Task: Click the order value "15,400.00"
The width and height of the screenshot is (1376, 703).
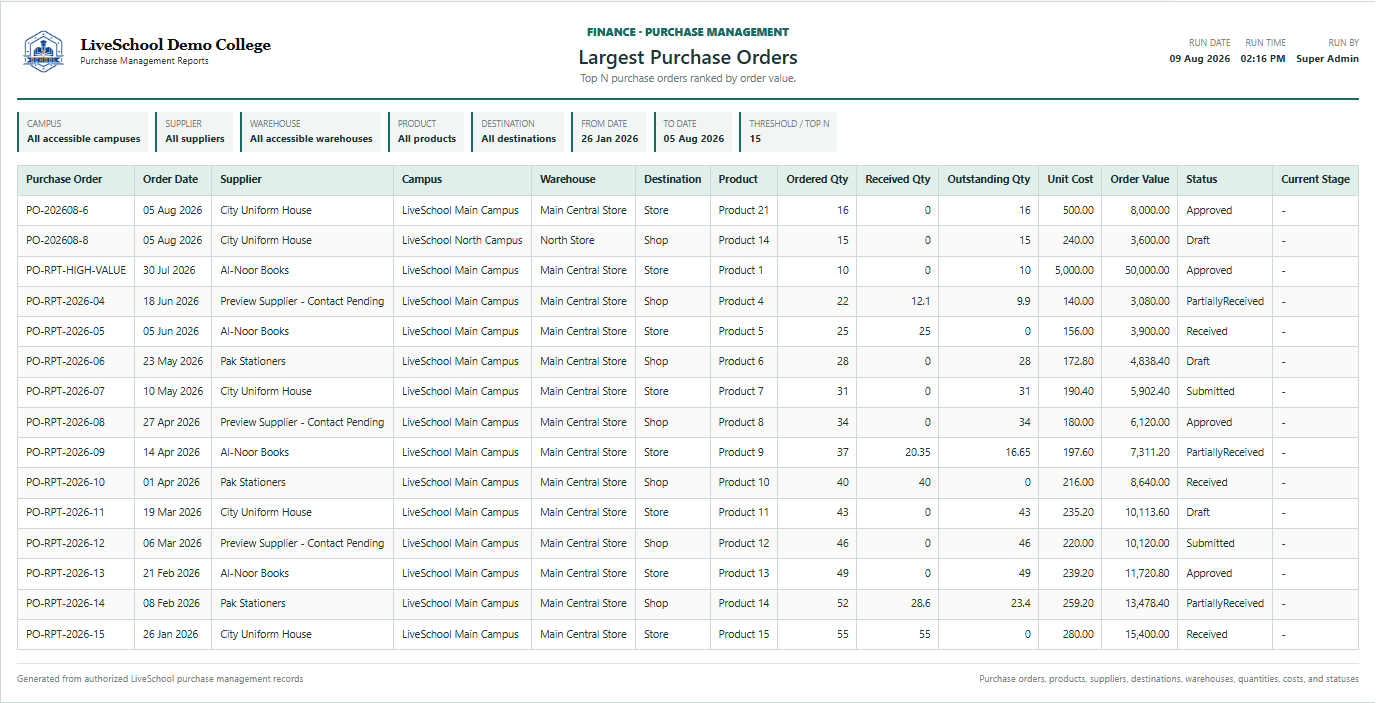Action: pos(1147,634)
